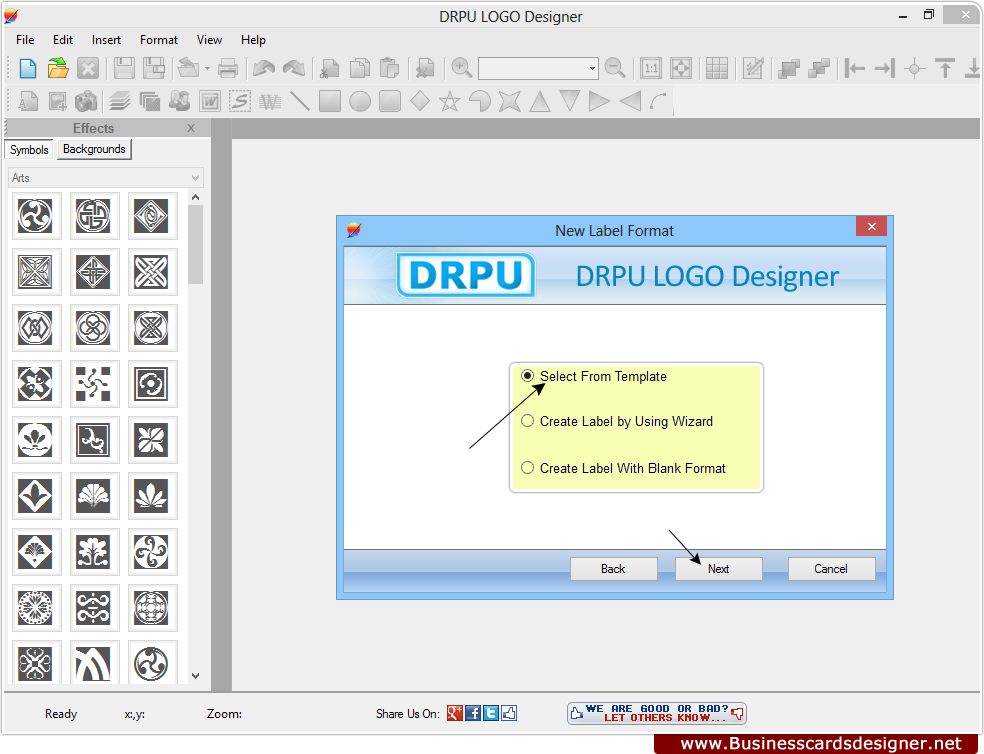Click the Align Left arrow icon
The height and width of the screenshot is (754, 984).
click(855, 68)
